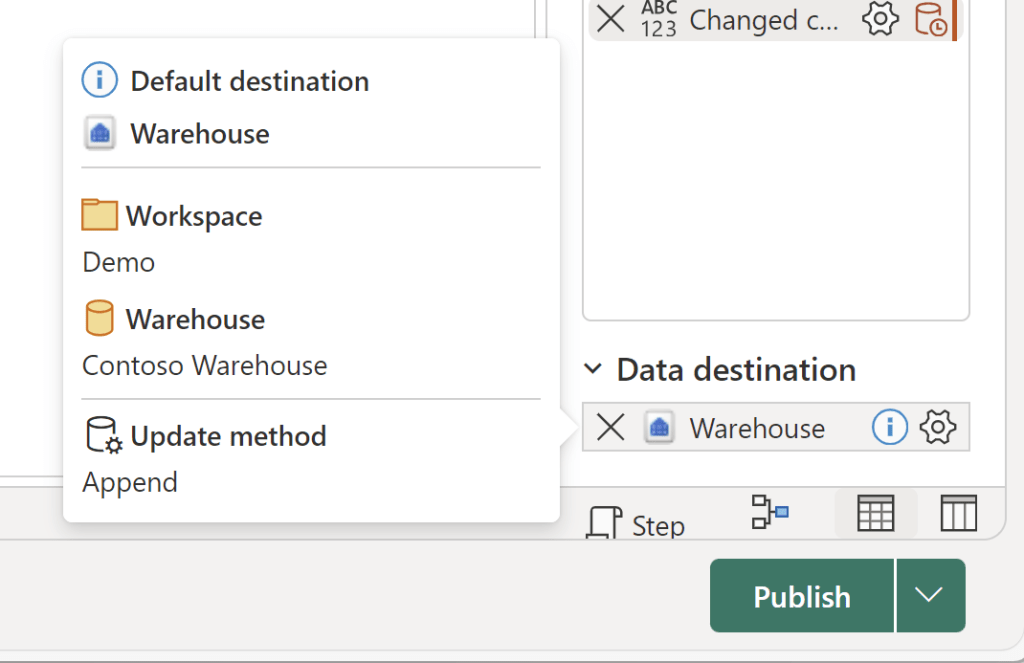Image resolution: width=1024 pixels, height=663 pixels.
Task: Remove the Warehouse data destination
Action: pos(610,428)
